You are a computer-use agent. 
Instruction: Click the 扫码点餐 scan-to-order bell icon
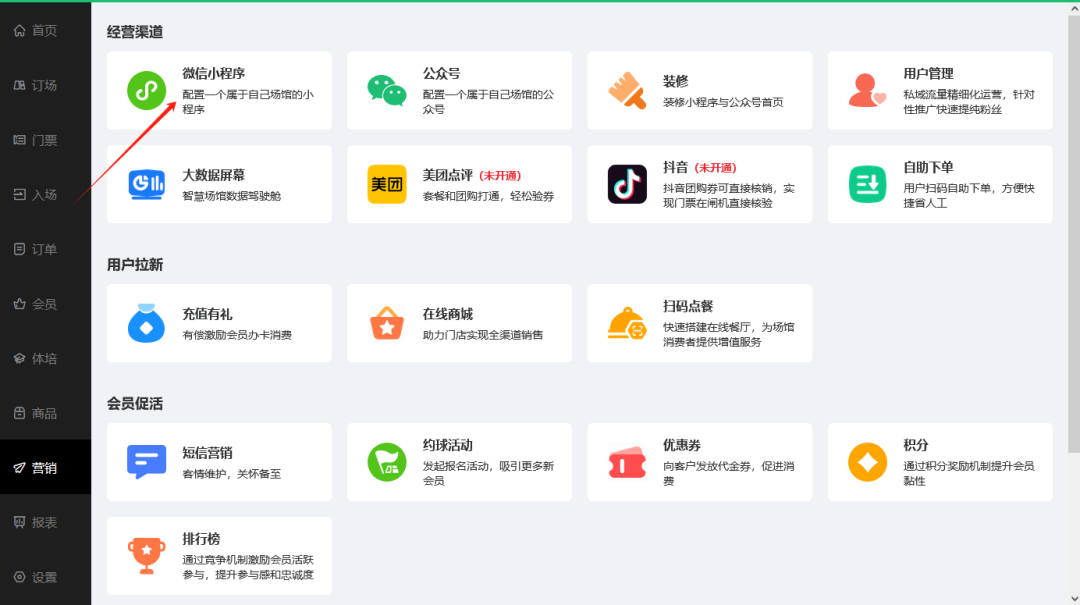coord(627,322)
